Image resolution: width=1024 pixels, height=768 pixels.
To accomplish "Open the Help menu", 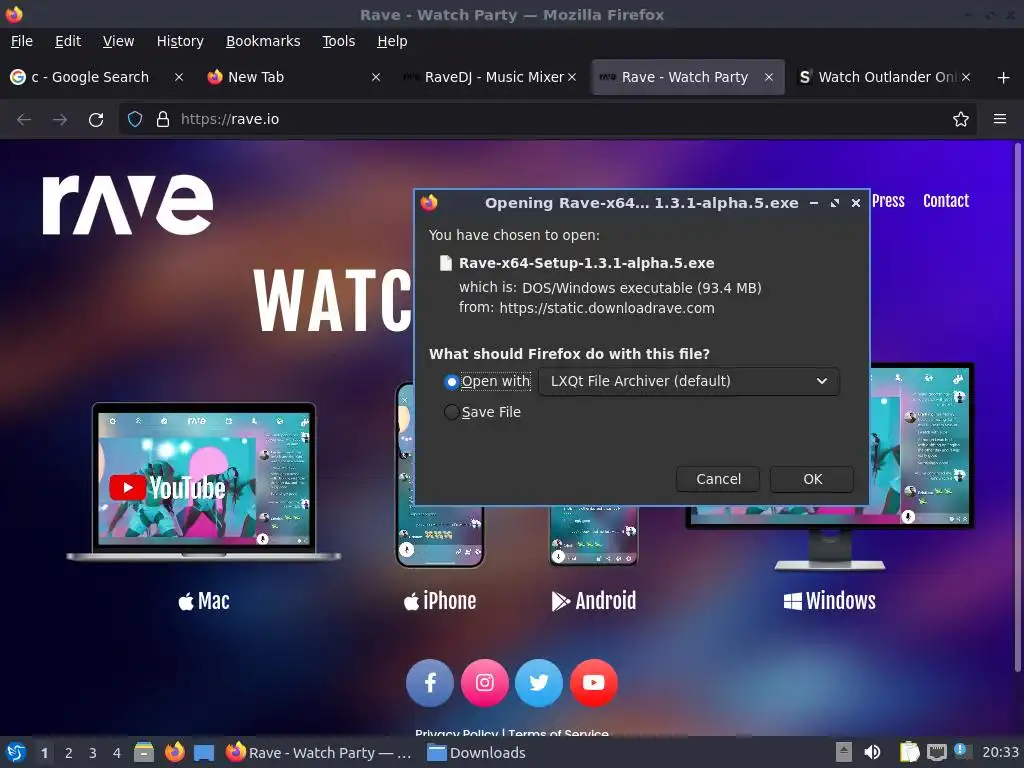I will pyautogui.click(x=392, y=41).
